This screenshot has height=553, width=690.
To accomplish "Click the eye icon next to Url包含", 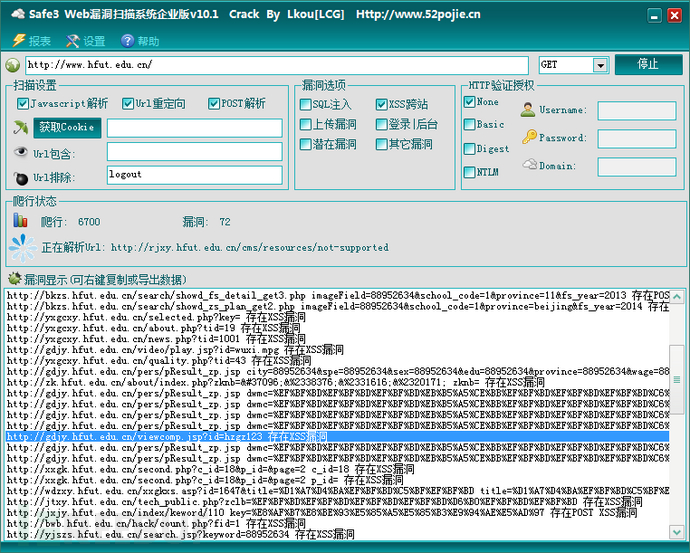I will coord(21,152).
